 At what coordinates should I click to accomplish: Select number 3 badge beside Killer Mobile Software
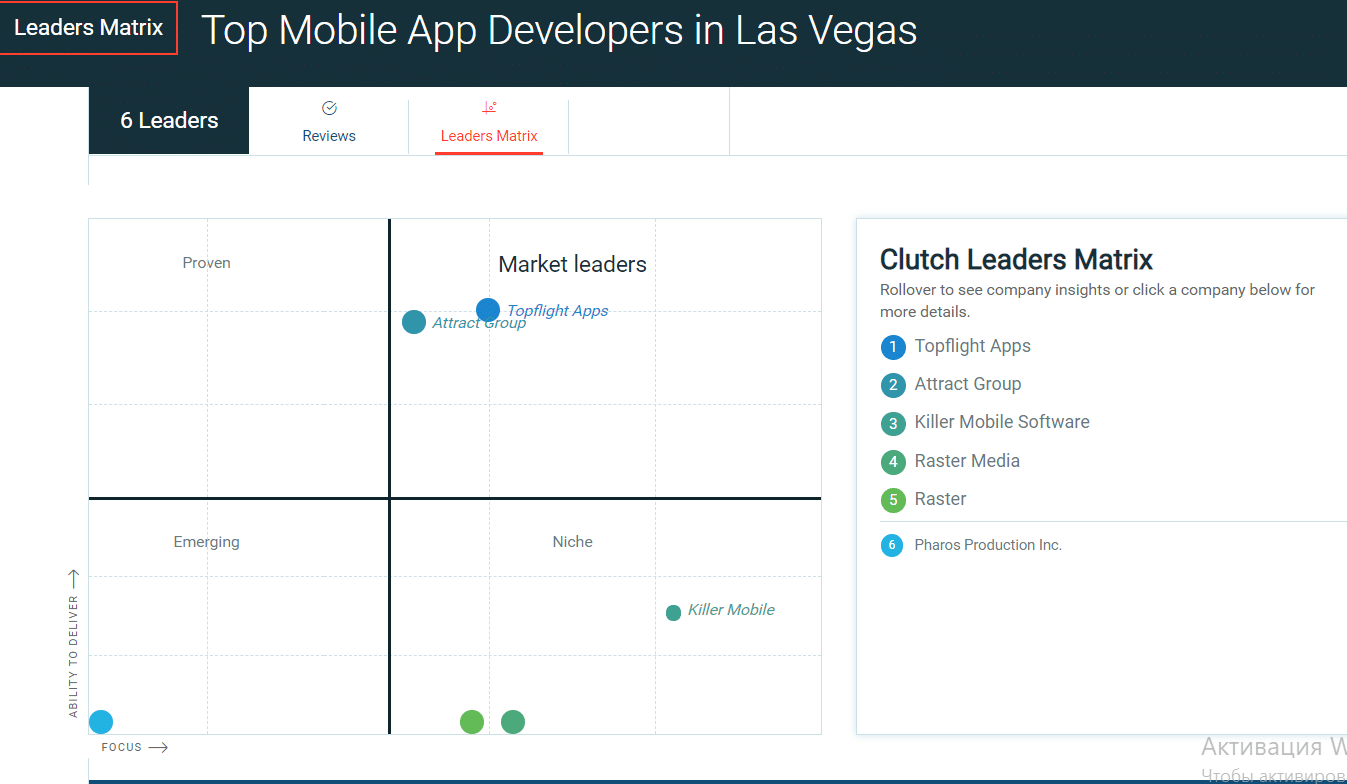click(x=892, y=423)
